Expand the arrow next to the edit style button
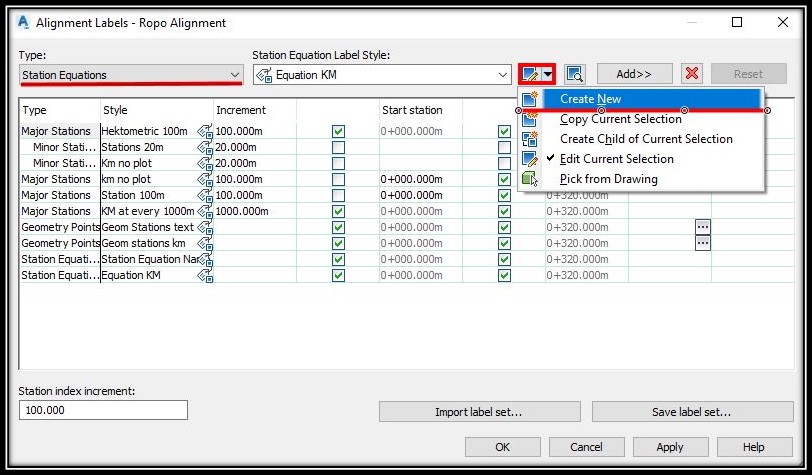Screen dimensions: 812x475 548,75
